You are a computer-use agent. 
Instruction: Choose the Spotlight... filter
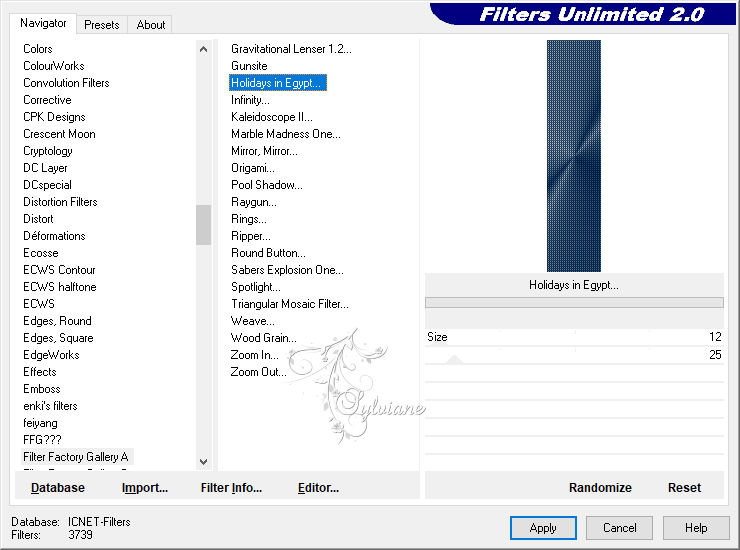click(255, 287)
